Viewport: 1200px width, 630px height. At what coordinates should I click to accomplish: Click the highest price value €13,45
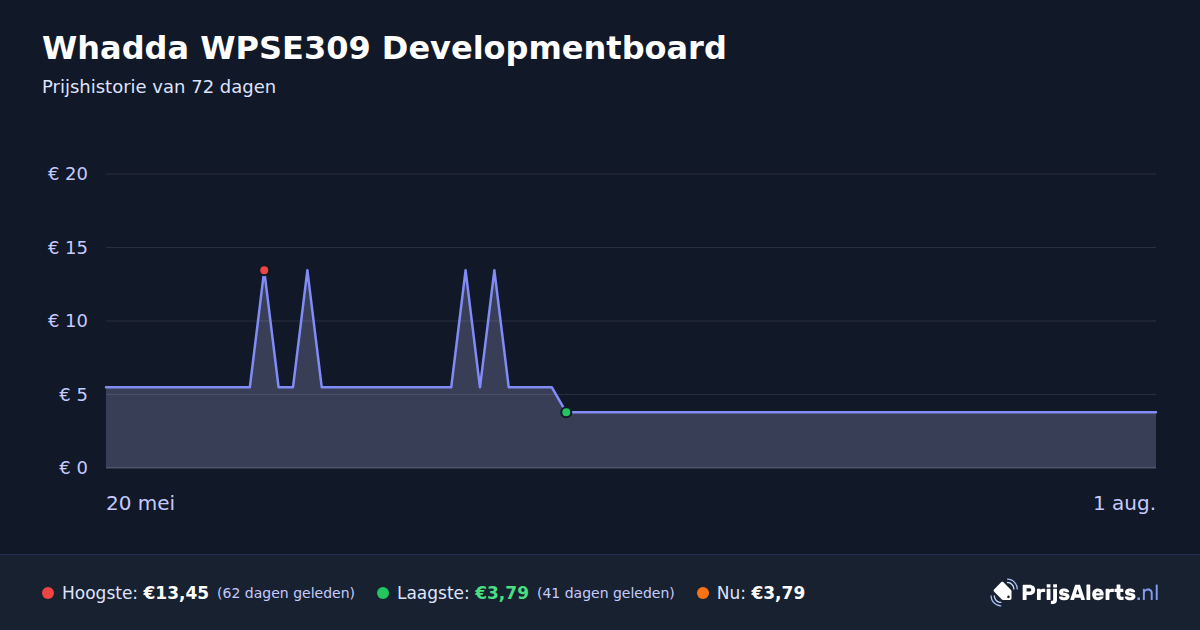point(176,593)
